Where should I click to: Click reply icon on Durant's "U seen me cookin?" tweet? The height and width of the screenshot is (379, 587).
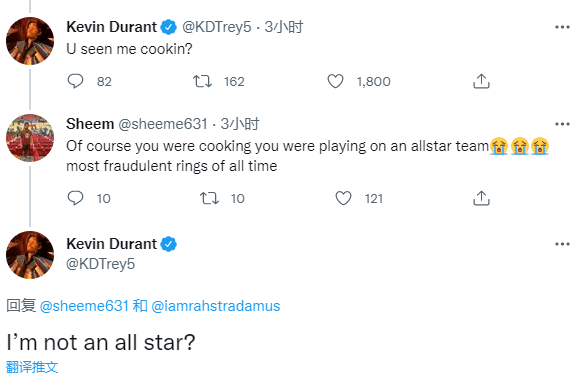click(x=75, y=81)
